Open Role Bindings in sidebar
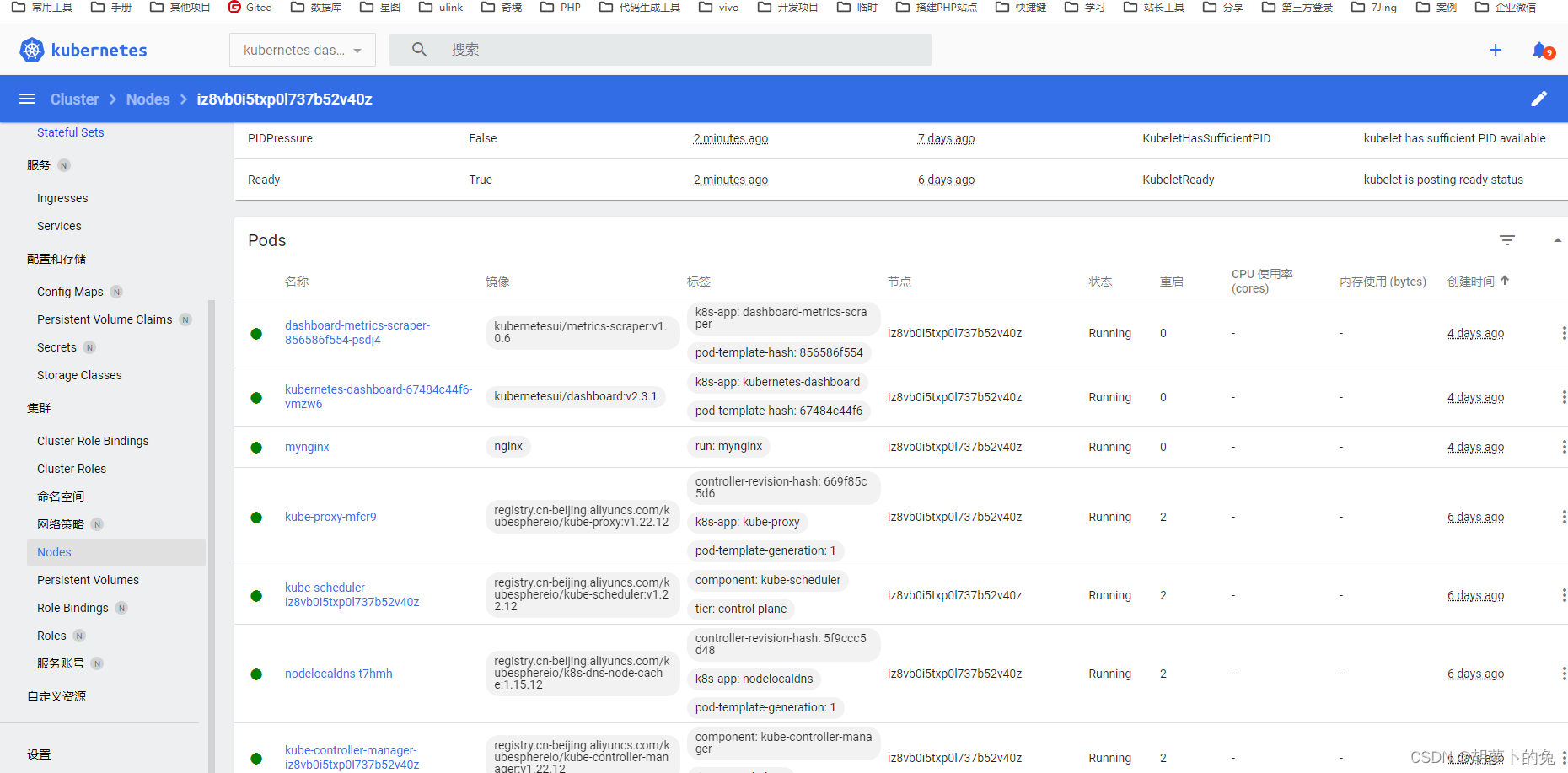This screenshot has width=1568, height=773. tap(72, 608)
